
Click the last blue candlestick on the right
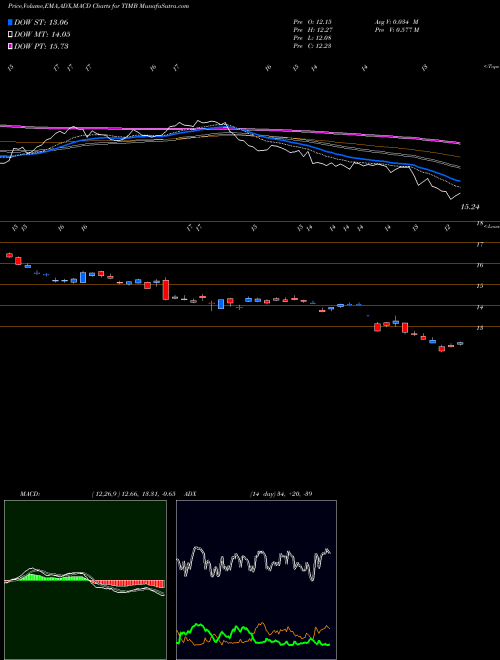pyautogui.click(x=460, y=343)
